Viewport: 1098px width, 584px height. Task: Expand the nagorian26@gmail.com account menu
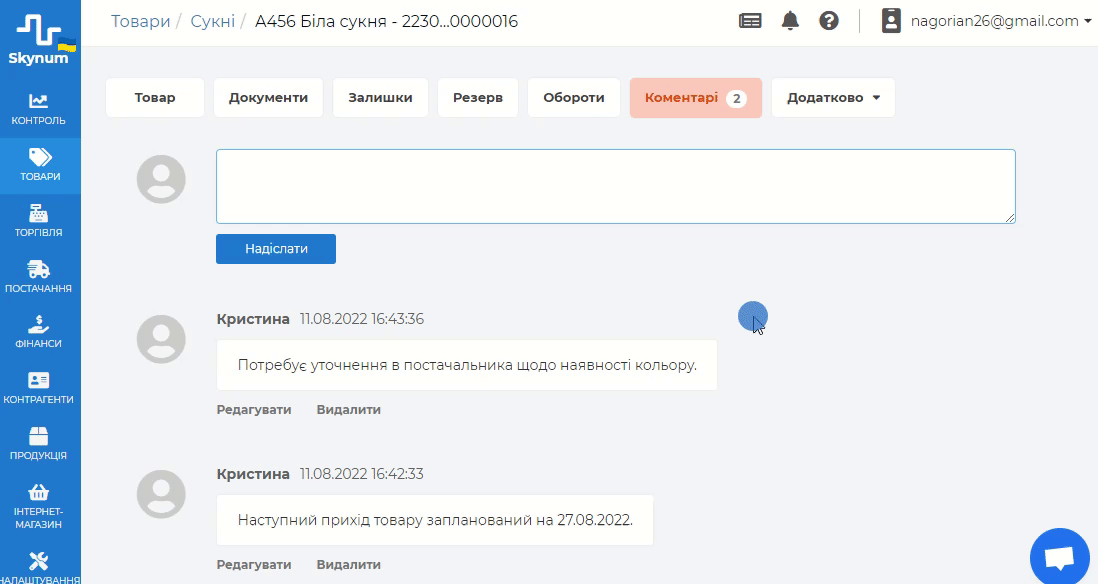click(1001, 21)
